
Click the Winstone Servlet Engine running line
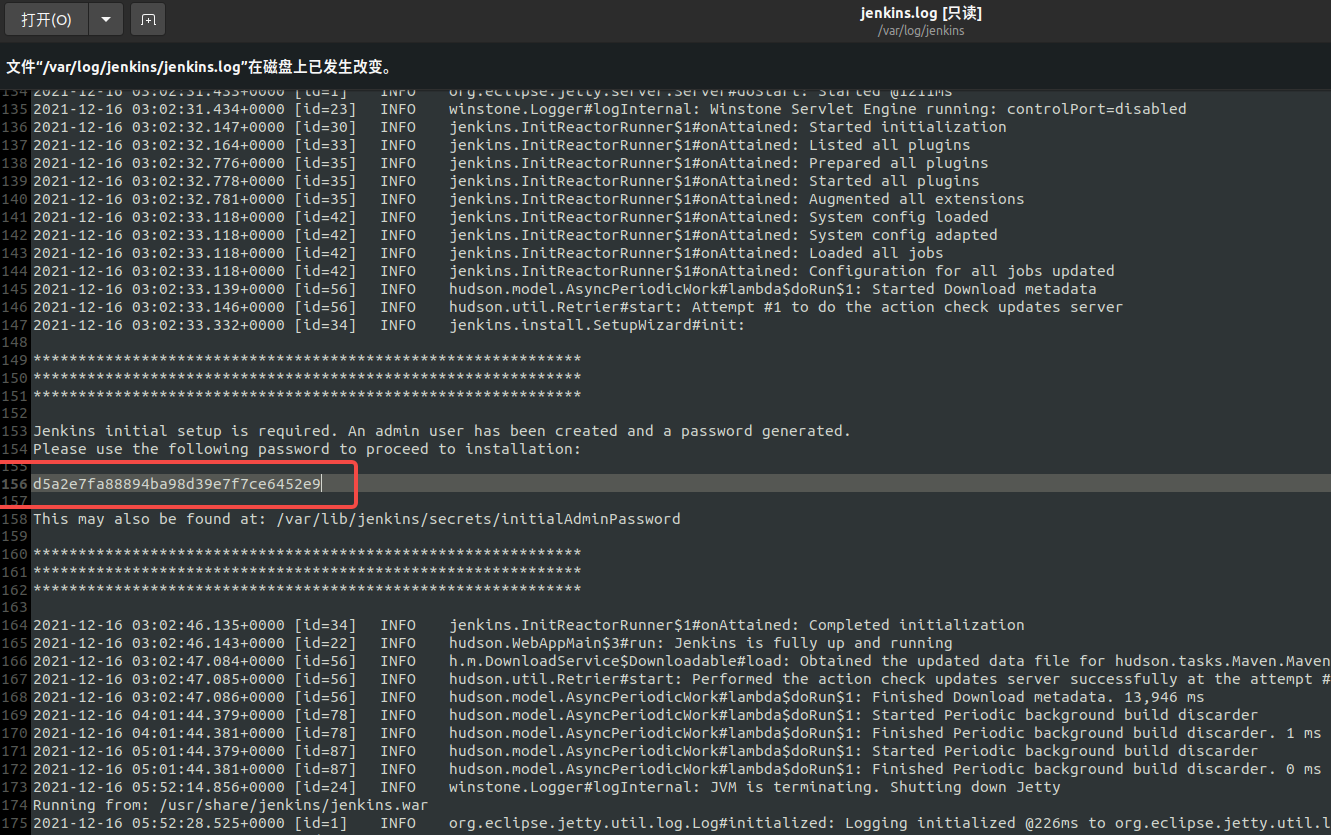pyautogui.click(x=610, y=109)
